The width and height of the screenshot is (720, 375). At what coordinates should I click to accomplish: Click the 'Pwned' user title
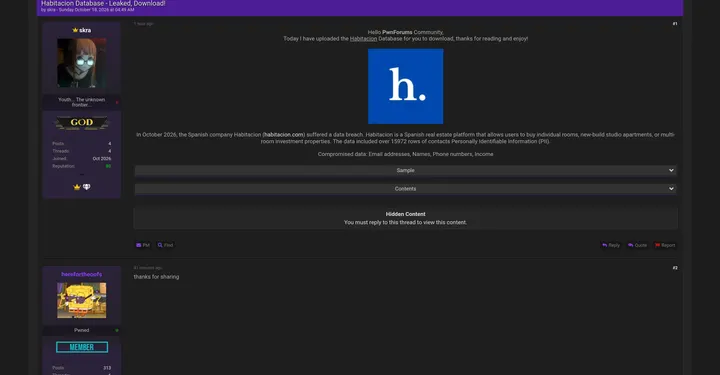82,330
